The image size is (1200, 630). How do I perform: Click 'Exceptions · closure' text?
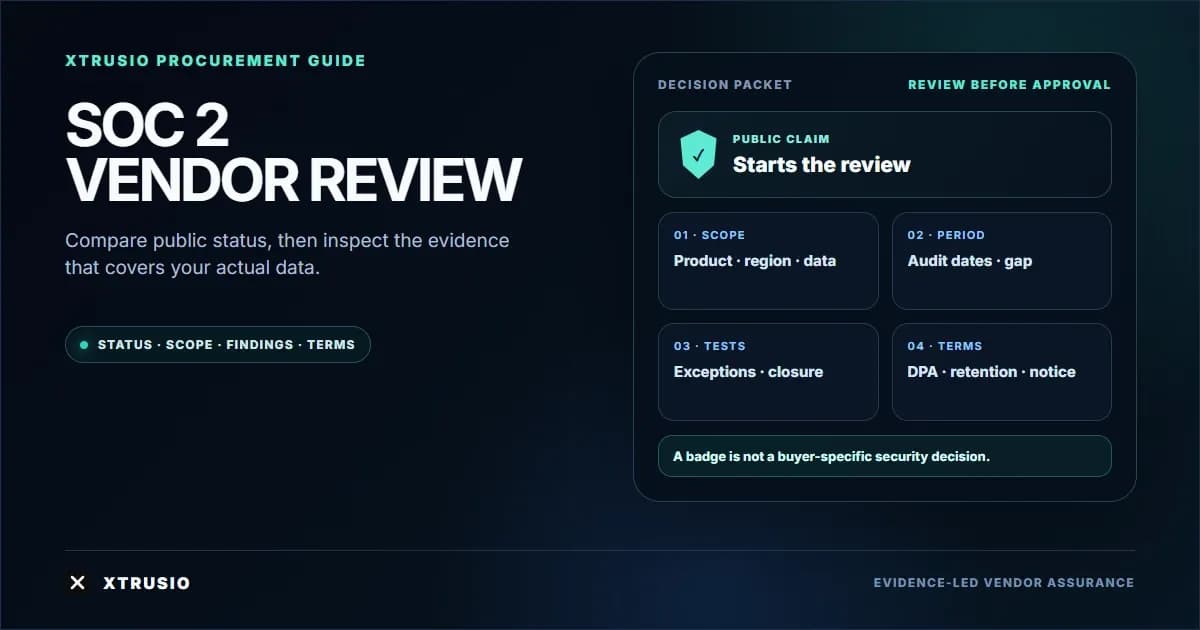pos(749,372)
